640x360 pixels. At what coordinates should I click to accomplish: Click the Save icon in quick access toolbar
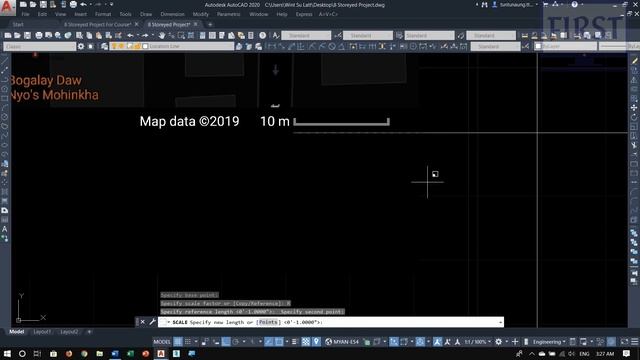[x=43, y=4]
